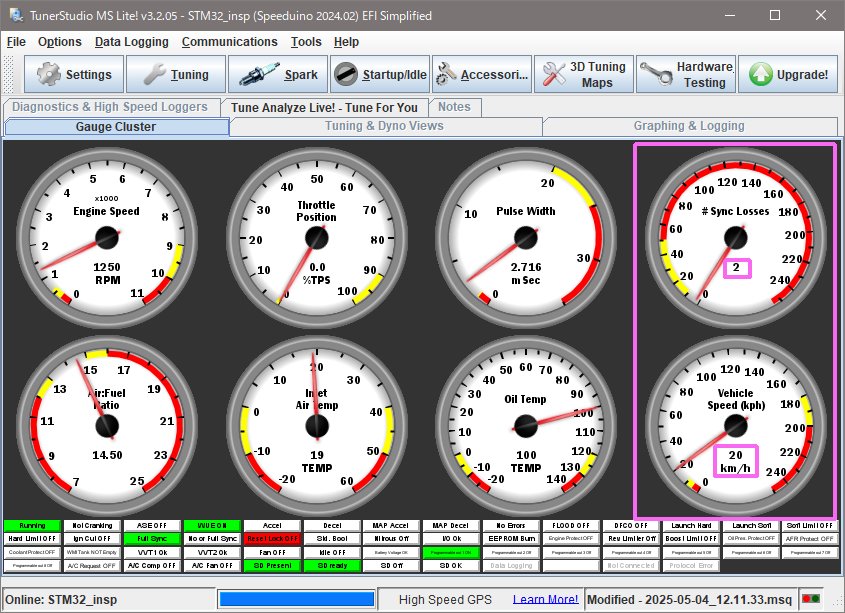The width and height of the screenshot is (845, 613).
Task: Click the Rev Limiter Off indicator
Action: pyautogui.click(x=631, y=539)
